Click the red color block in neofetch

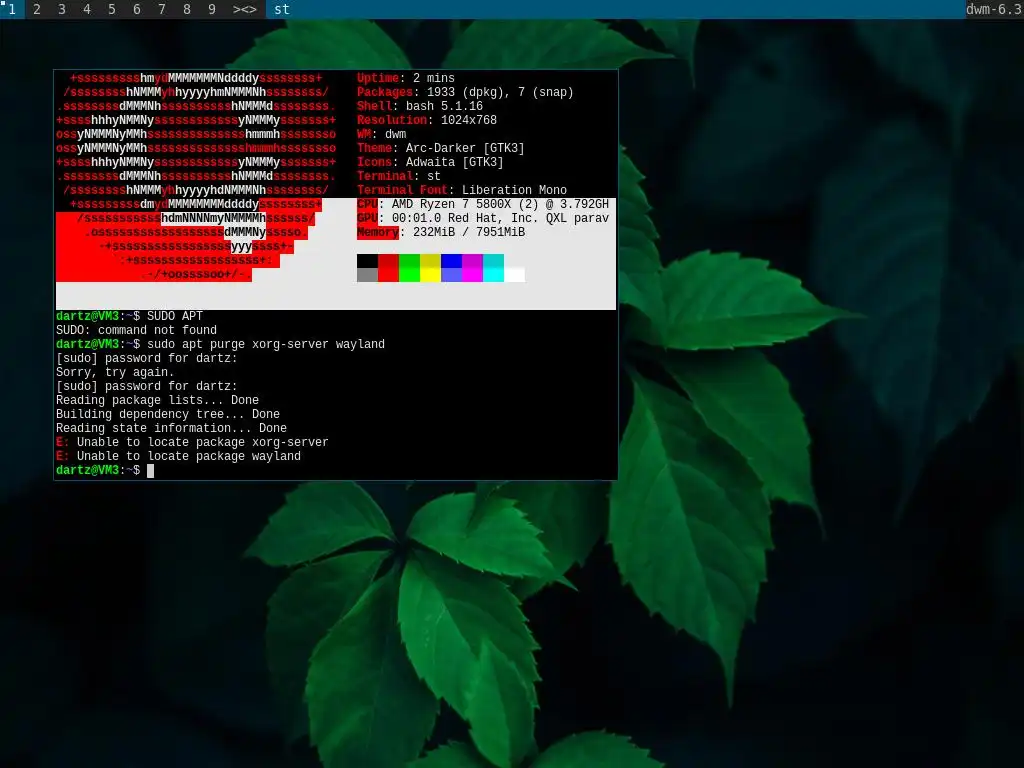388,268
